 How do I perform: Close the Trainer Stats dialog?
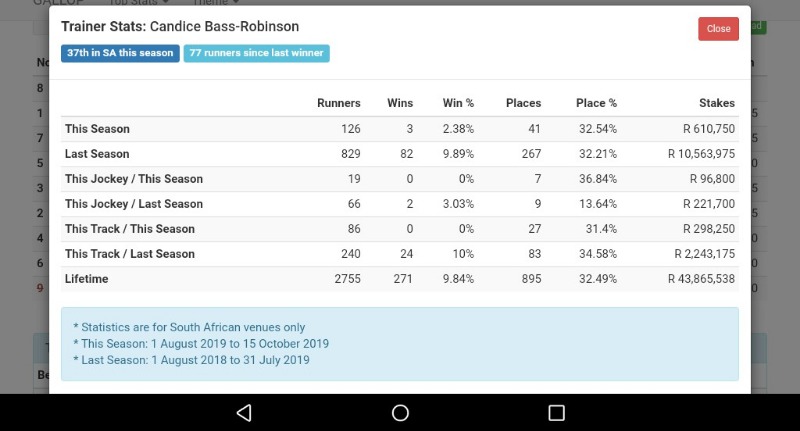click(718, 29)
